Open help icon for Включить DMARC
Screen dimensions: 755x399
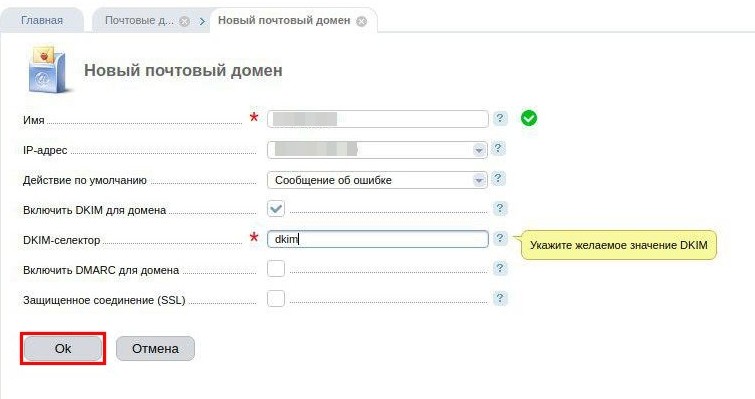(500, 268)
